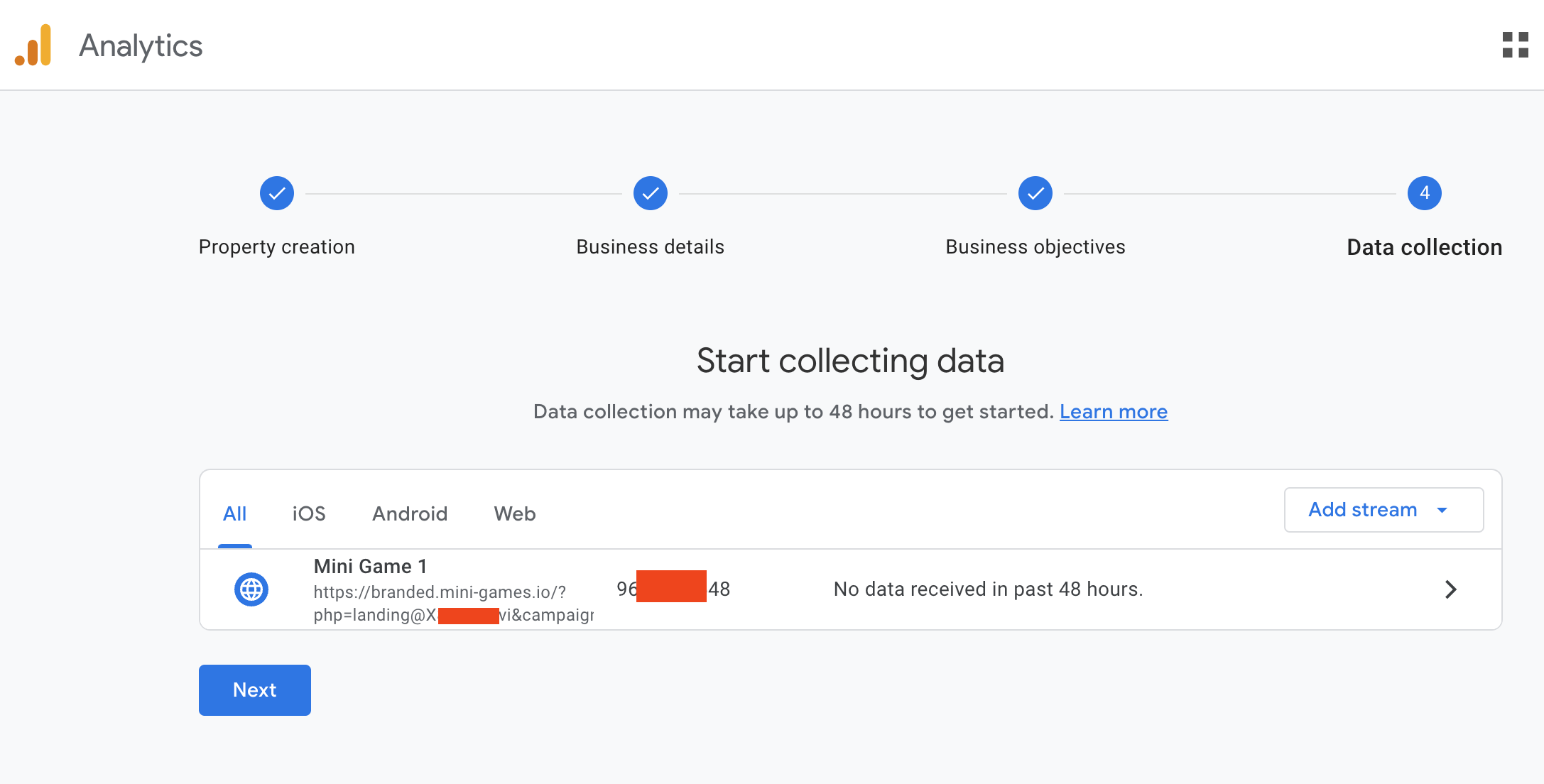Click the web globe icon for Mini Game 1
This screenshot has height=784, width=1544.
(251, 589)
